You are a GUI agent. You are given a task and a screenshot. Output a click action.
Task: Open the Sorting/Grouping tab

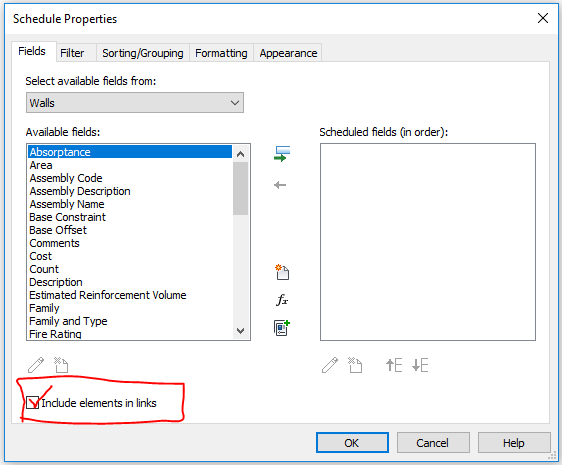click(x=143, y=53)
